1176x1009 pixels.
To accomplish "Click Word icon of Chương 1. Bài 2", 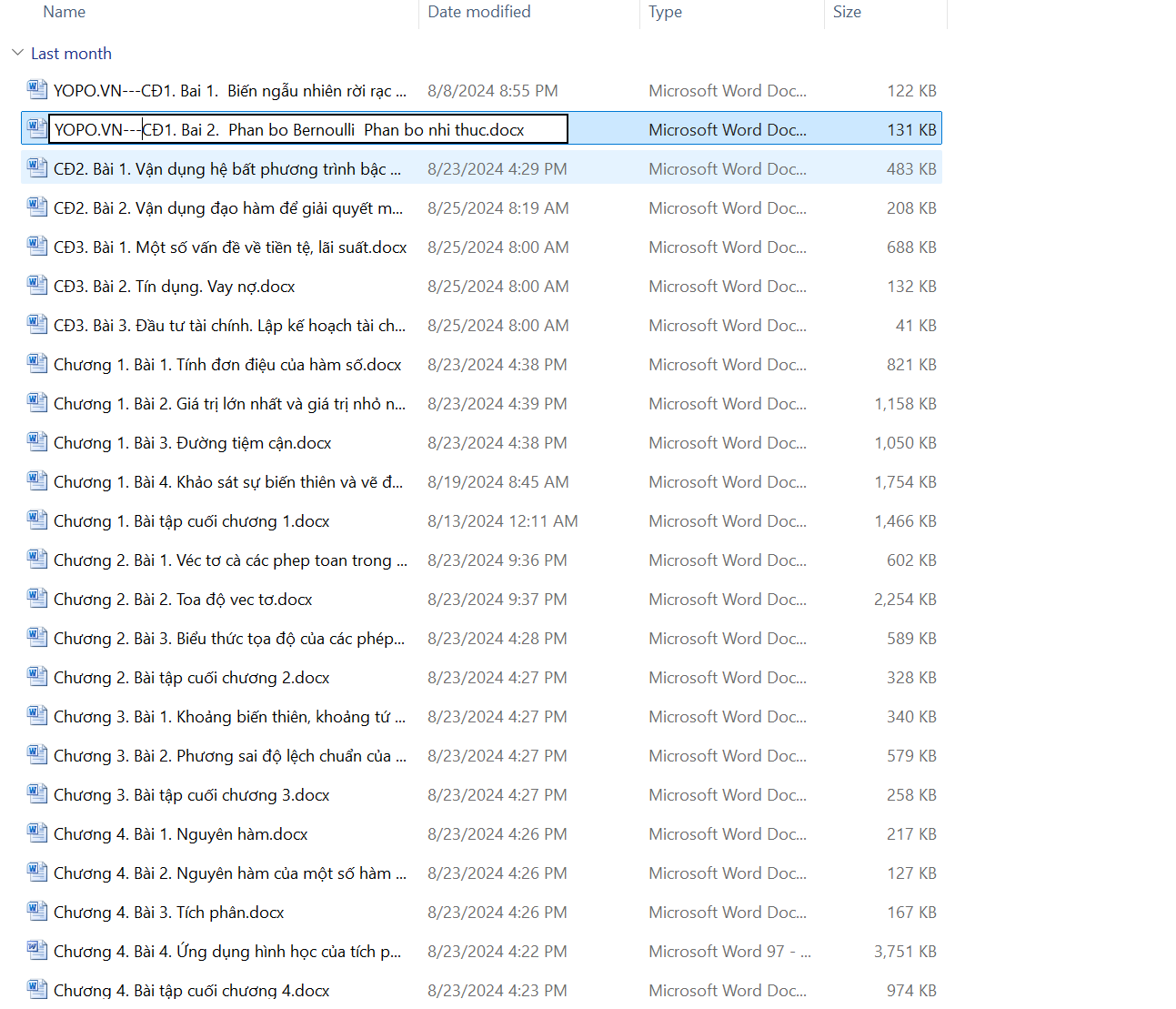I will 37,402.
